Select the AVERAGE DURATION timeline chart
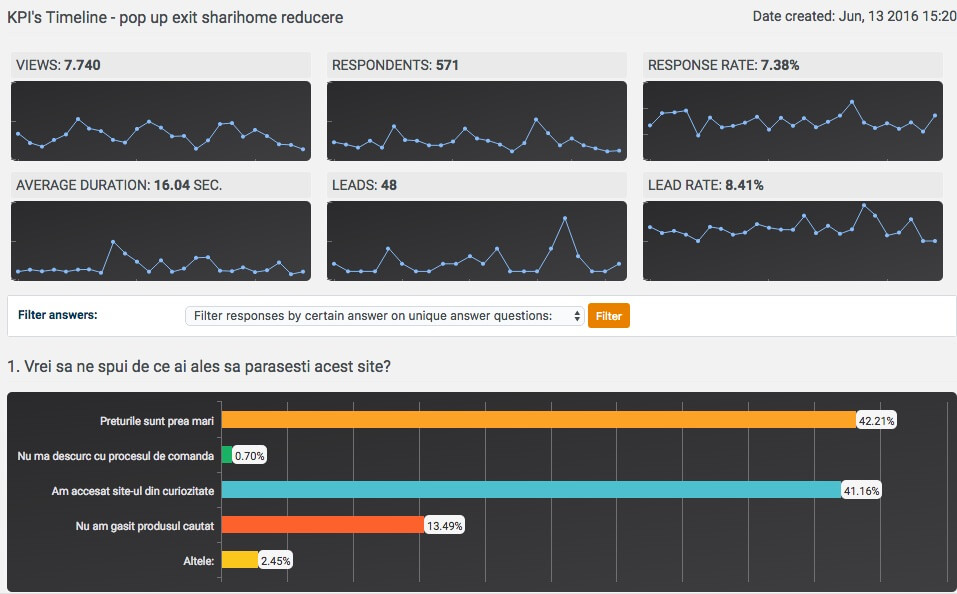The width and height of the screenshot is (957, 594). pyautogui.click(x=161, y=241)
